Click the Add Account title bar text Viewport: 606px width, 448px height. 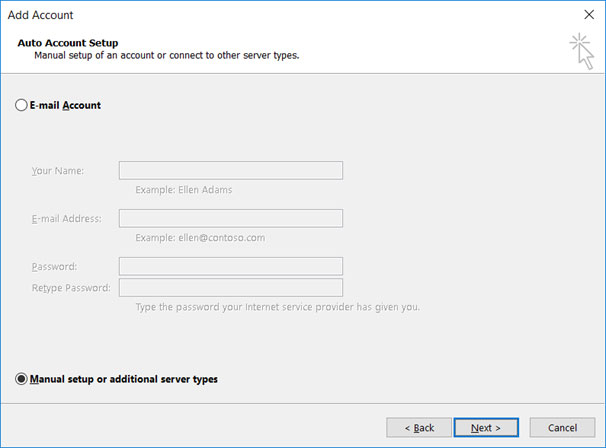tap(40, 15)
